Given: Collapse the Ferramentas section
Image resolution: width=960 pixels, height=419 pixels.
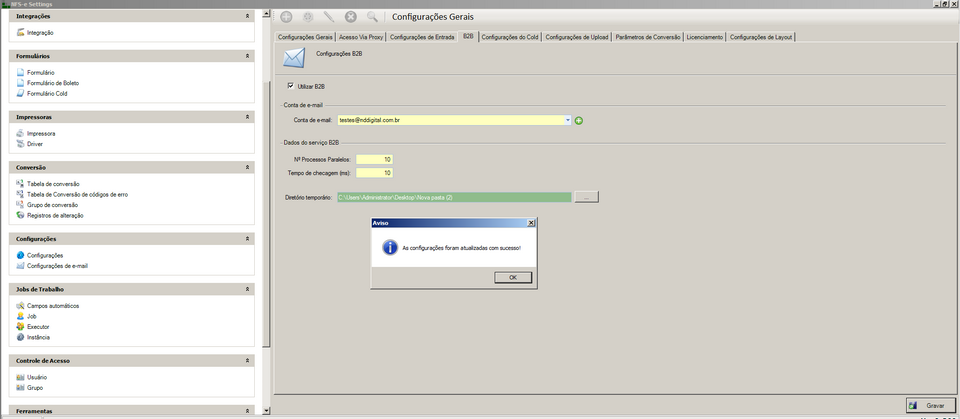Looking at the screenshot, I should (x=247, y=411).
